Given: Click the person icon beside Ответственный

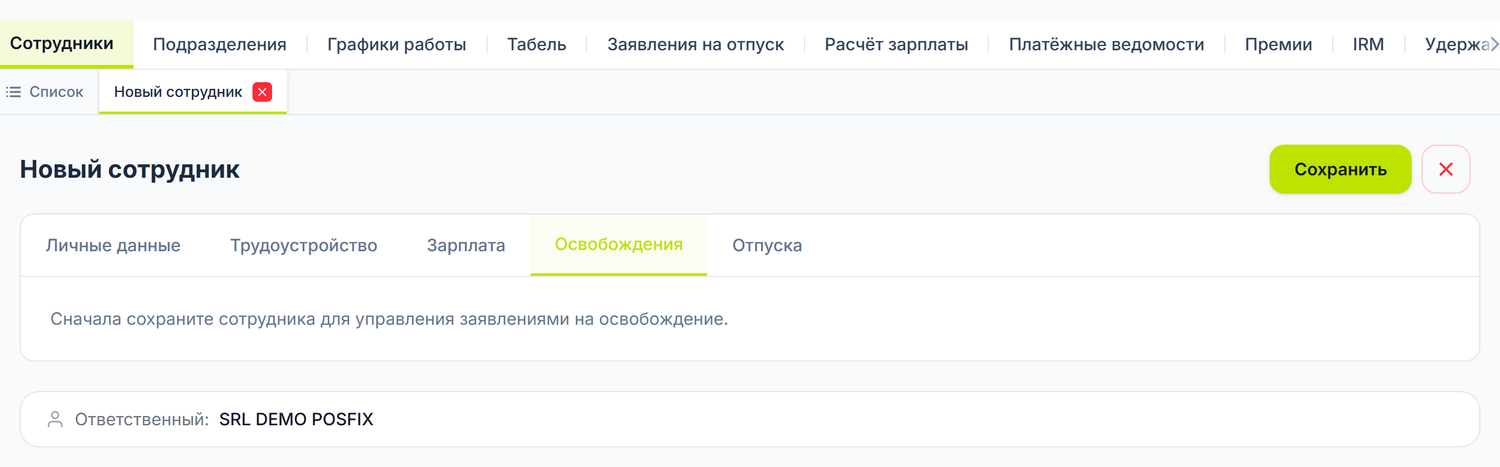Looking at the screenshot, I should 55,420.
